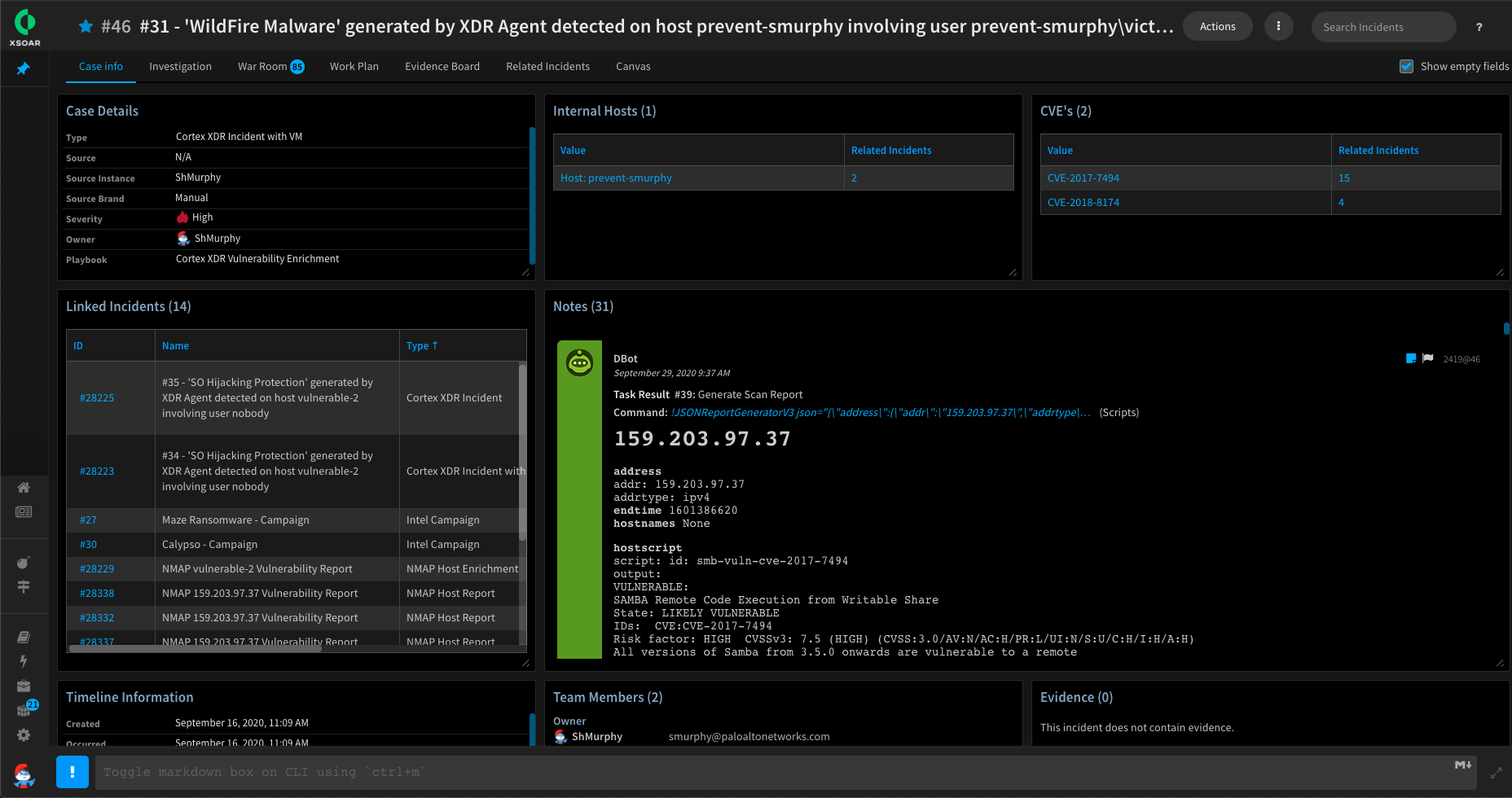The height and width of the screenshot is (798, 1512).
Task: Open the user avatar at sidebar bottom
Action: [x=24, y=774]
